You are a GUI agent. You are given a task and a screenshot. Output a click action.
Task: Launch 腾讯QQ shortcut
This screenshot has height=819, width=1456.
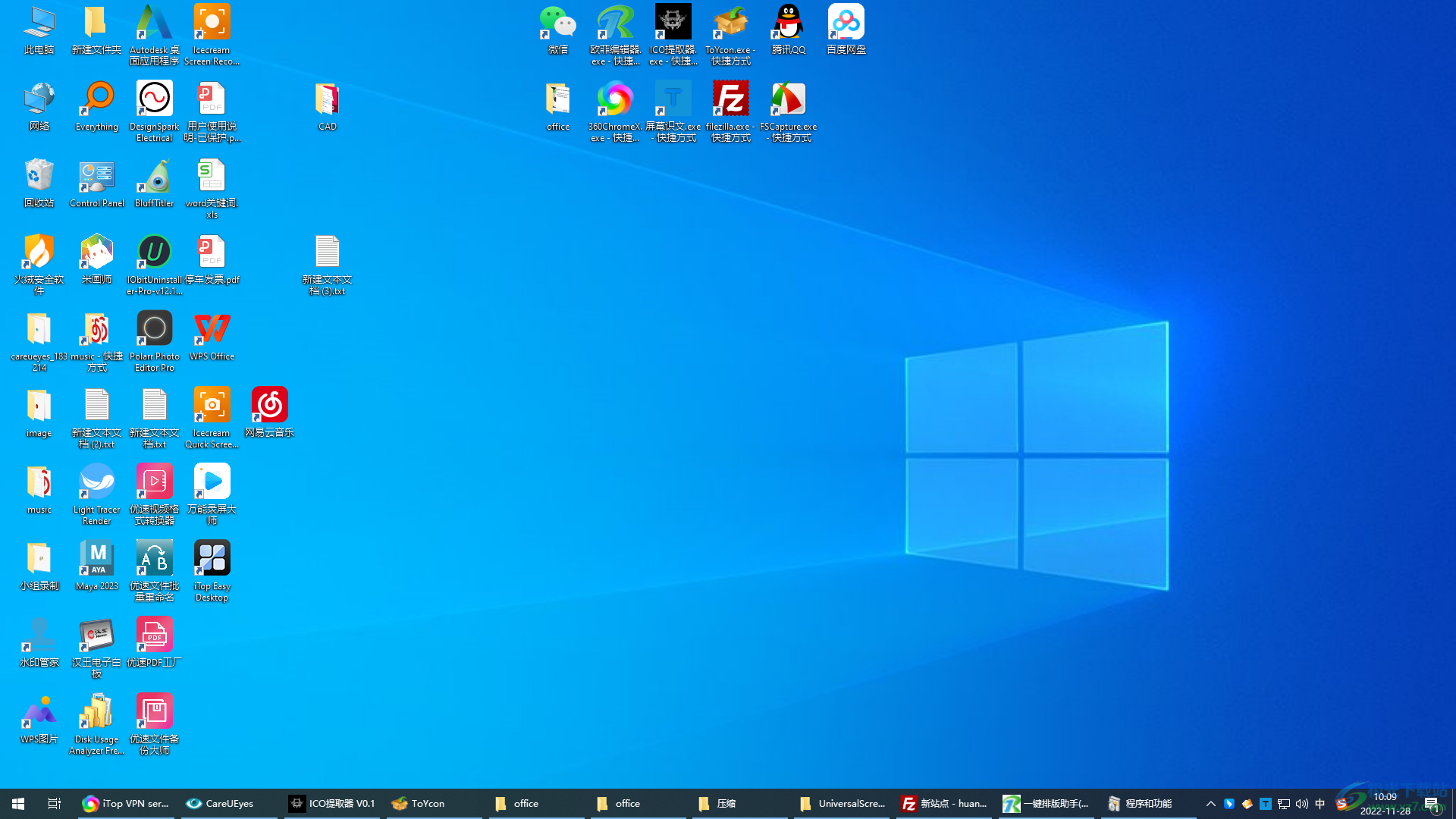789,30
